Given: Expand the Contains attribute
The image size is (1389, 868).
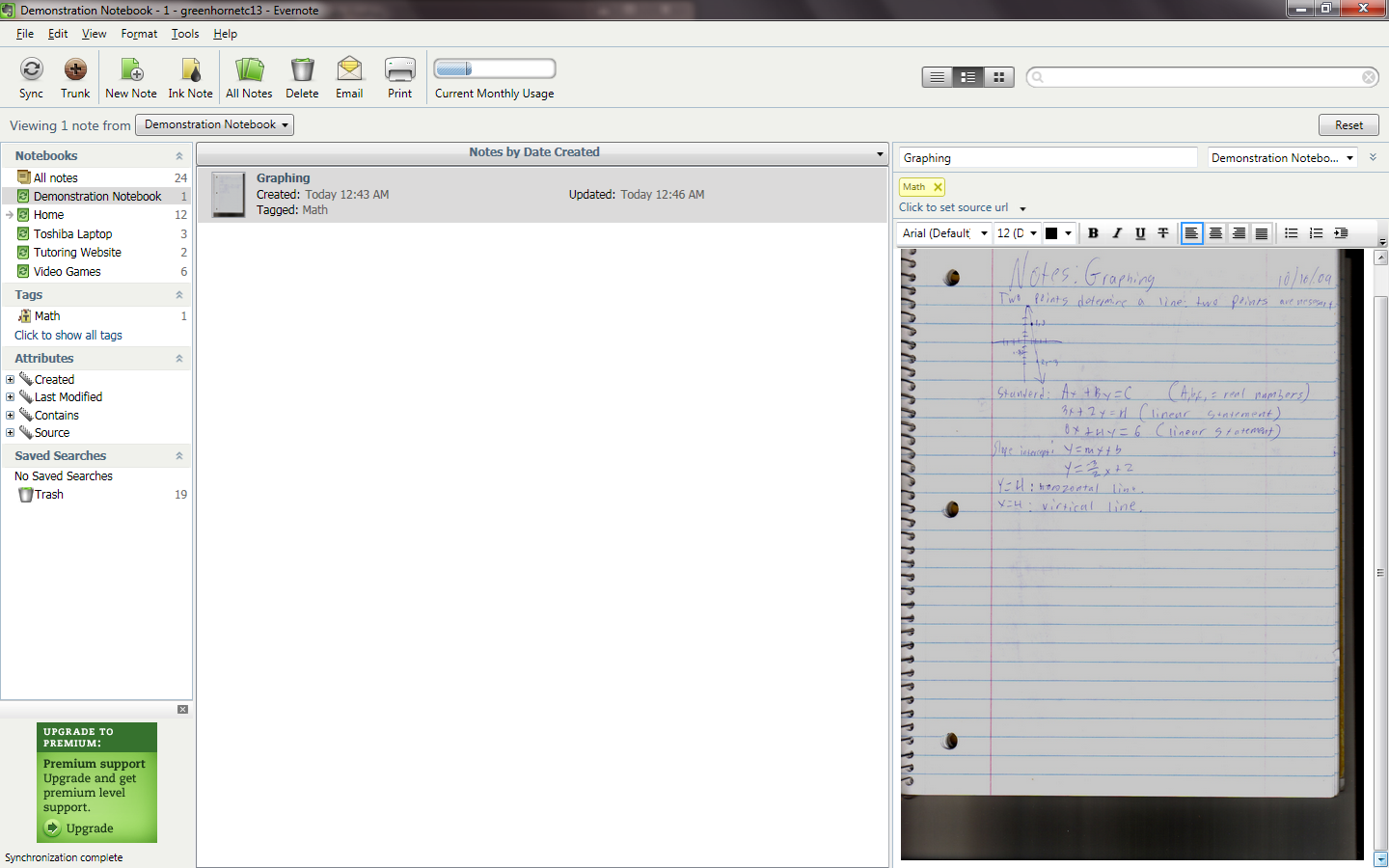Looking at the screenshot, I should coord(11,416).
